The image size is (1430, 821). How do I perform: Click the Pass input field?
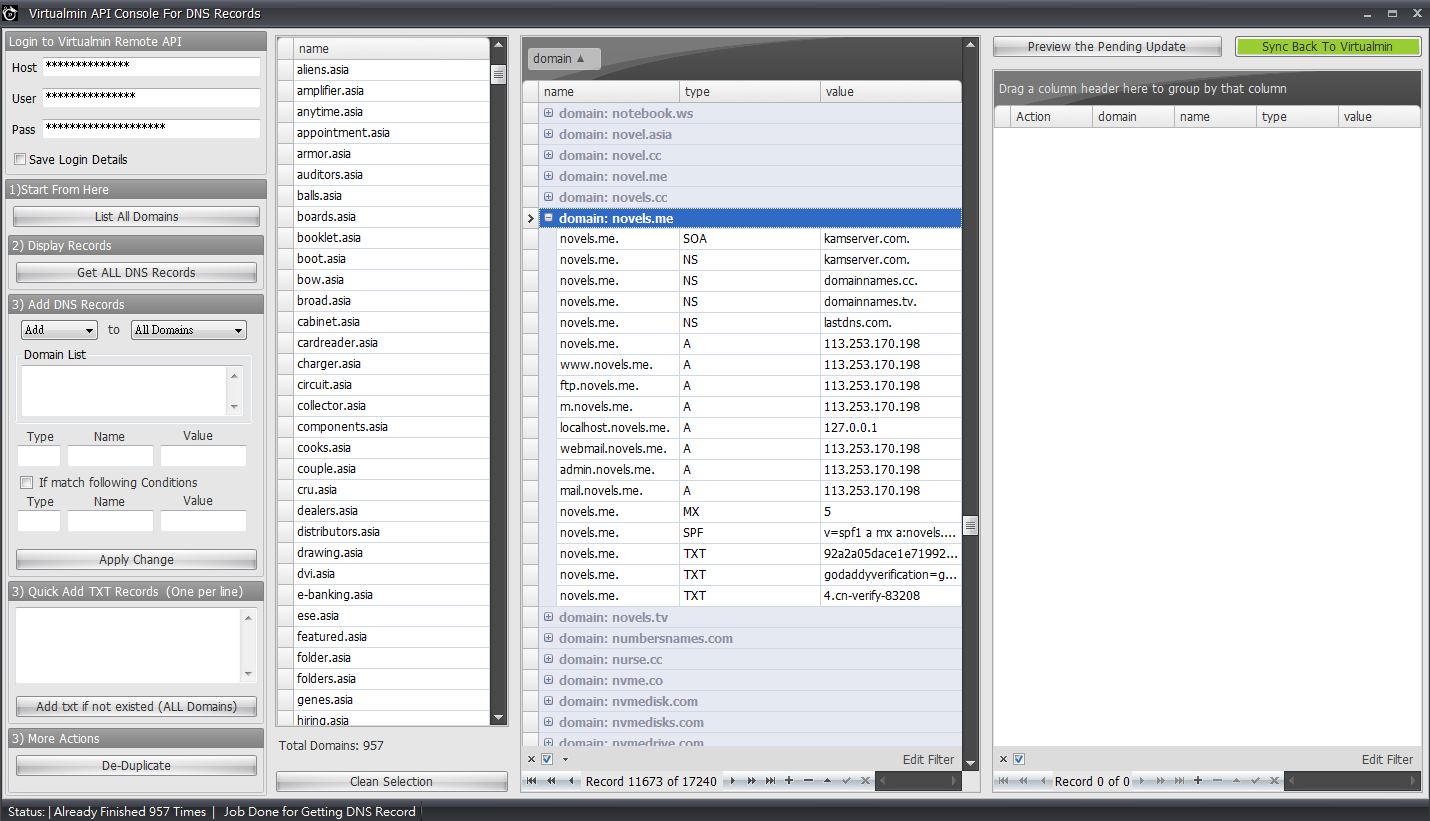point(151,129)
